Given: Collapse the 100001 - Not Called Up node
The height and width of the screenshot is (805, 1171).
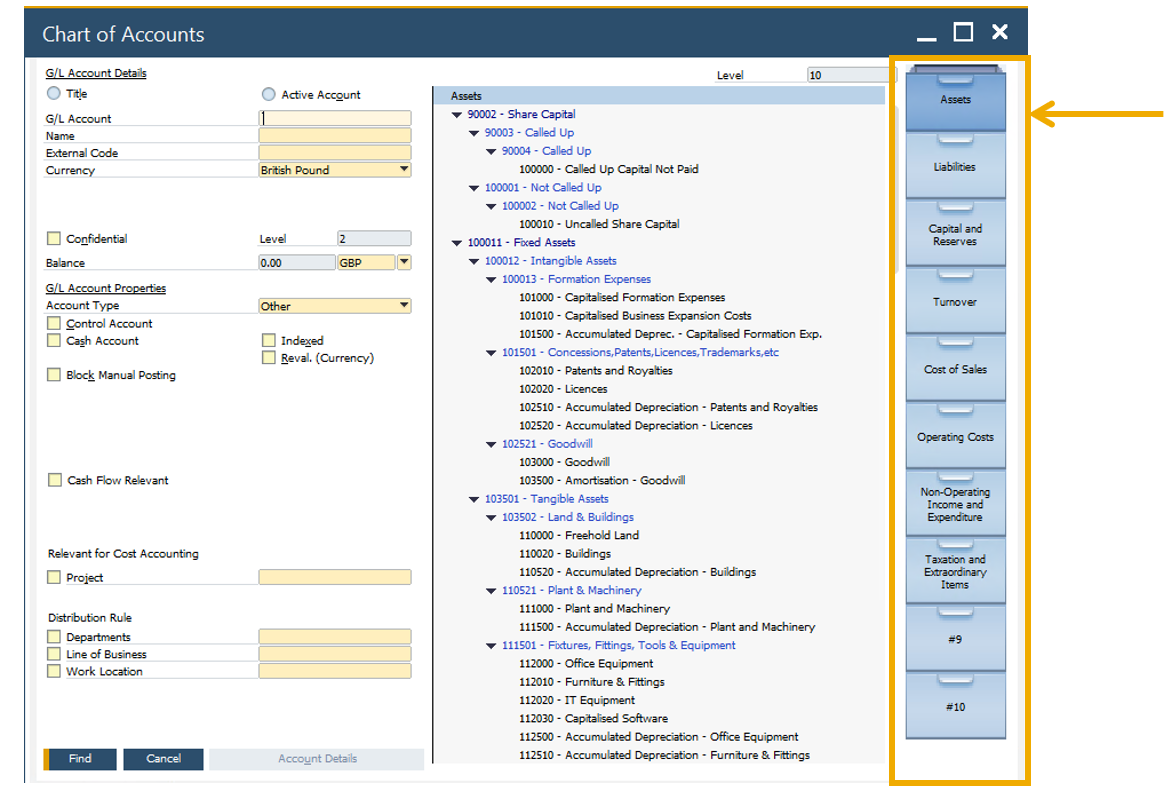Looking at the screenshot, I should point(473,188).
